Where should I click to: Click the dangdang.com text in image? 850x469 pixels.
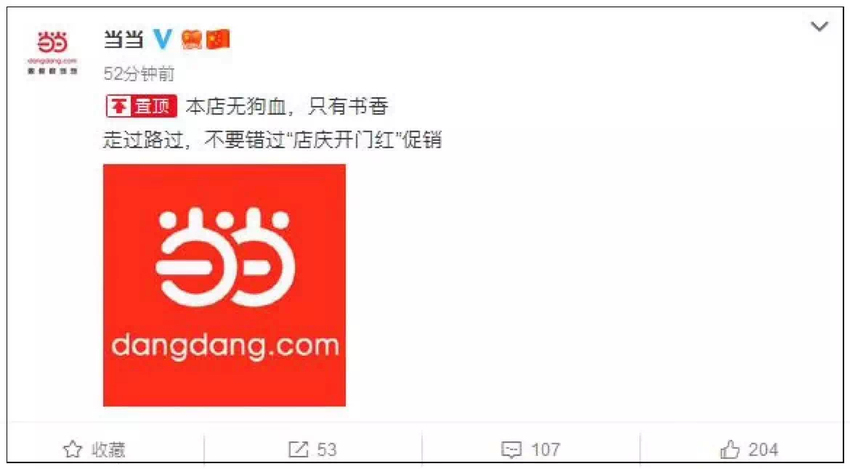tap(224, 347)
